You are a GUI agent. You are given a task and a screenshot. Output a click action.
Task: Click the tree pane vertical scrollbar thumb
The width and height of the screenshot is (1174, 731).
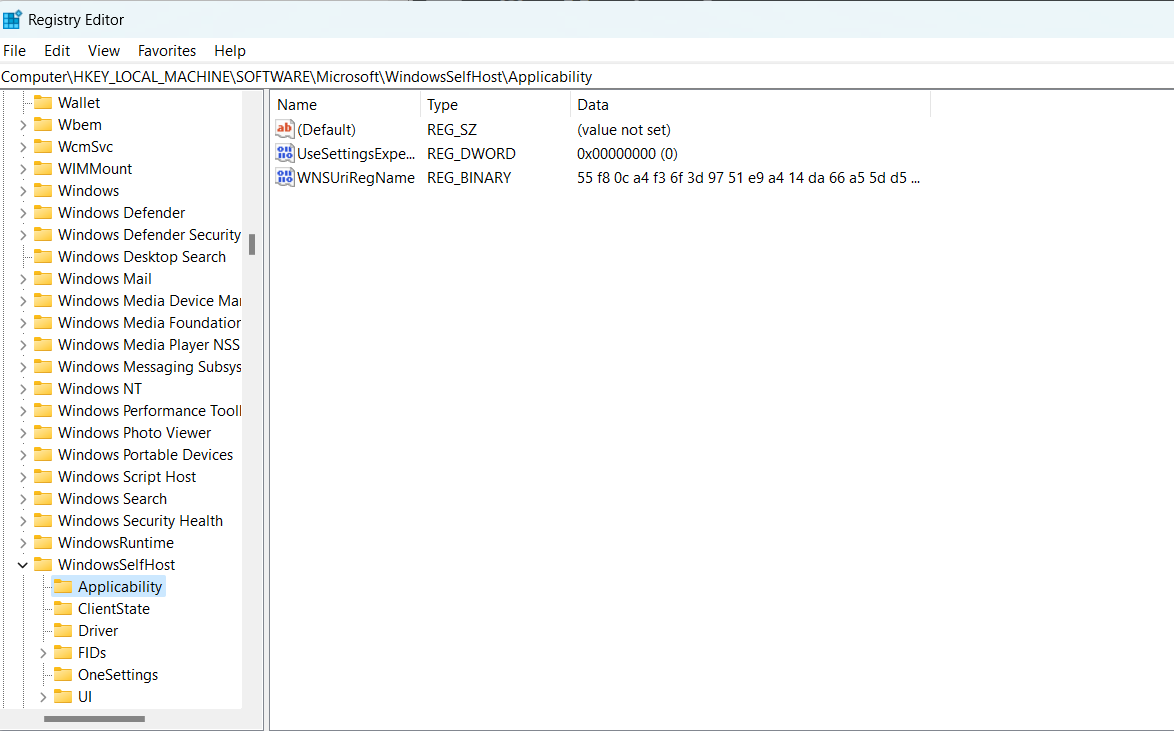pyautogui.click(x=252, y=245)
